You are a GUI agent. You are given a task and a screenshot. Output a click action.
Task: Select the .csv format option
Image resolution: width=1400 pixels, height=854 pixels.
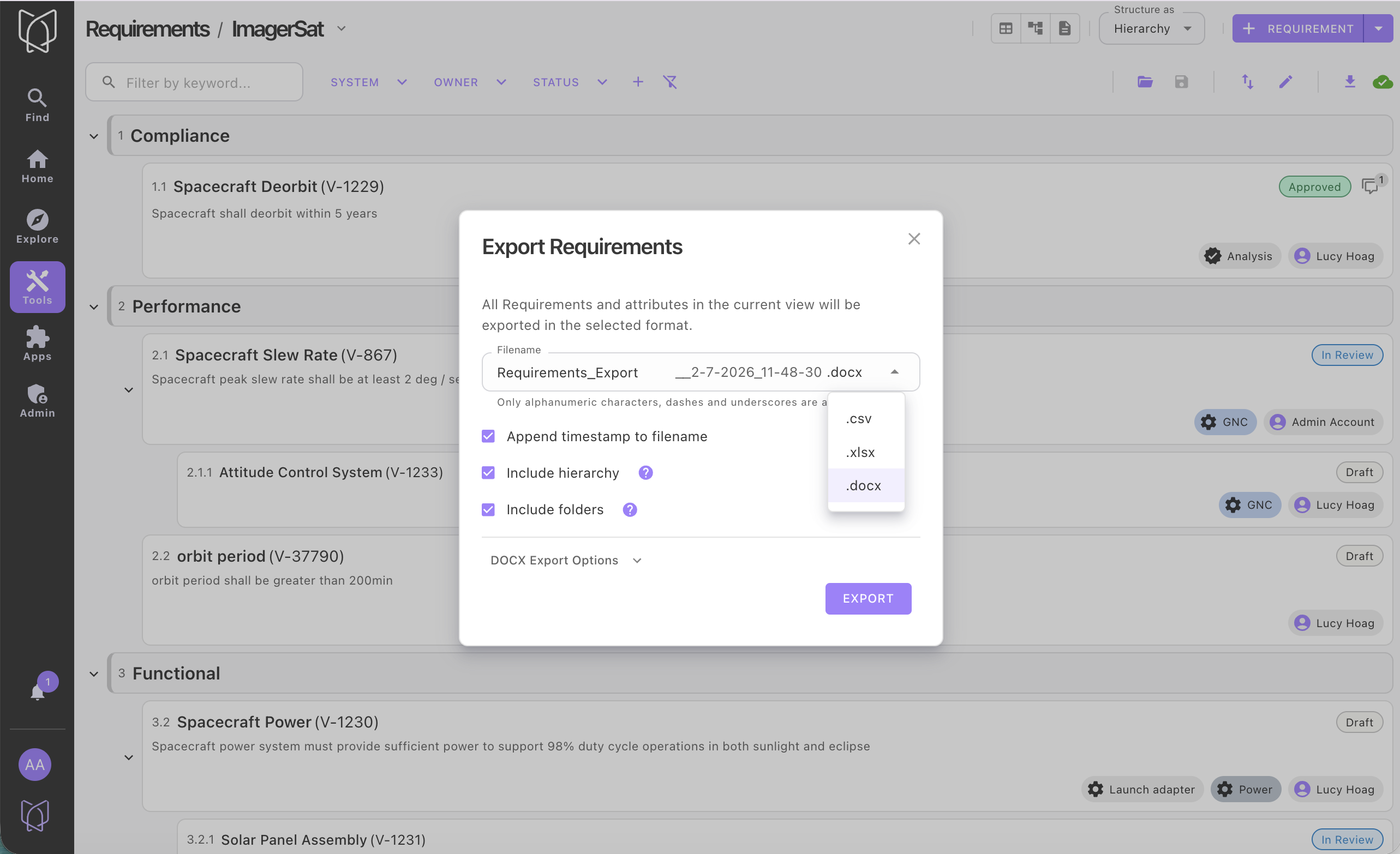pyautogui.click(x=859, y=418)
